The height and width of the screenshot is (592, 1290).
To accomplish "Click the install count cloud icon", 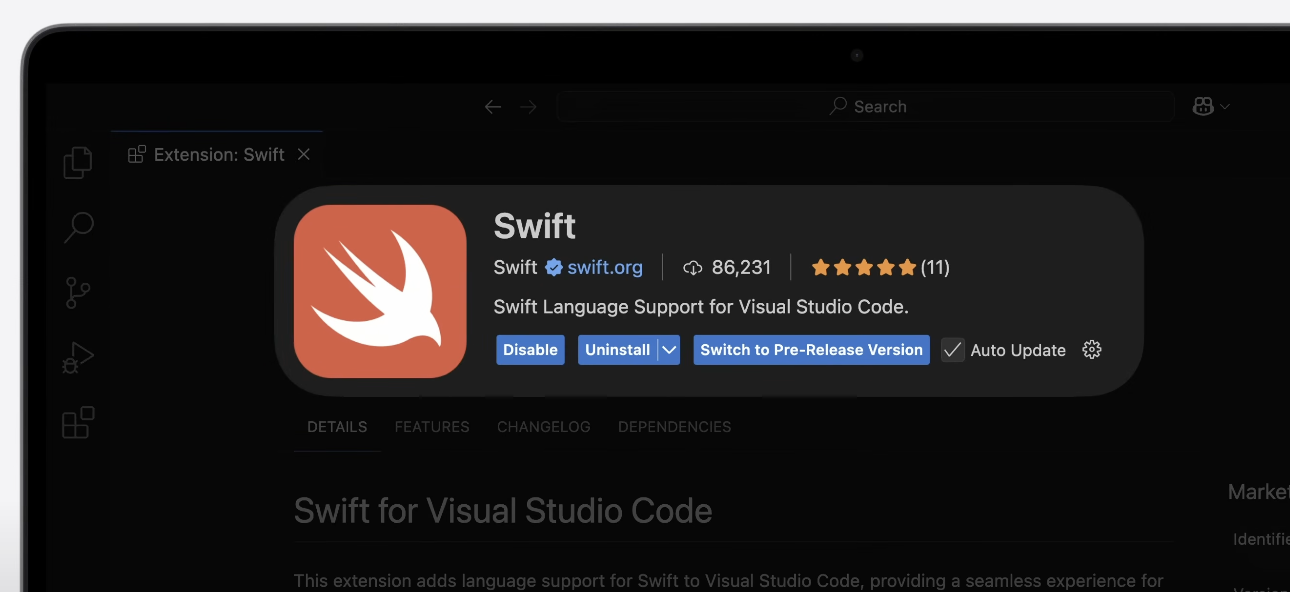I will (x=693, y=268).
